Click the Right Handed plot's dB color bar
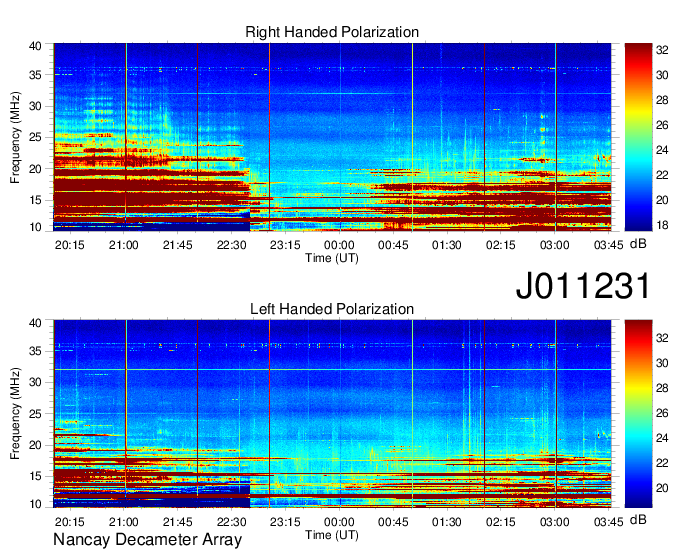This screenshot has height=552, width=680. click(x=638, y=137)
